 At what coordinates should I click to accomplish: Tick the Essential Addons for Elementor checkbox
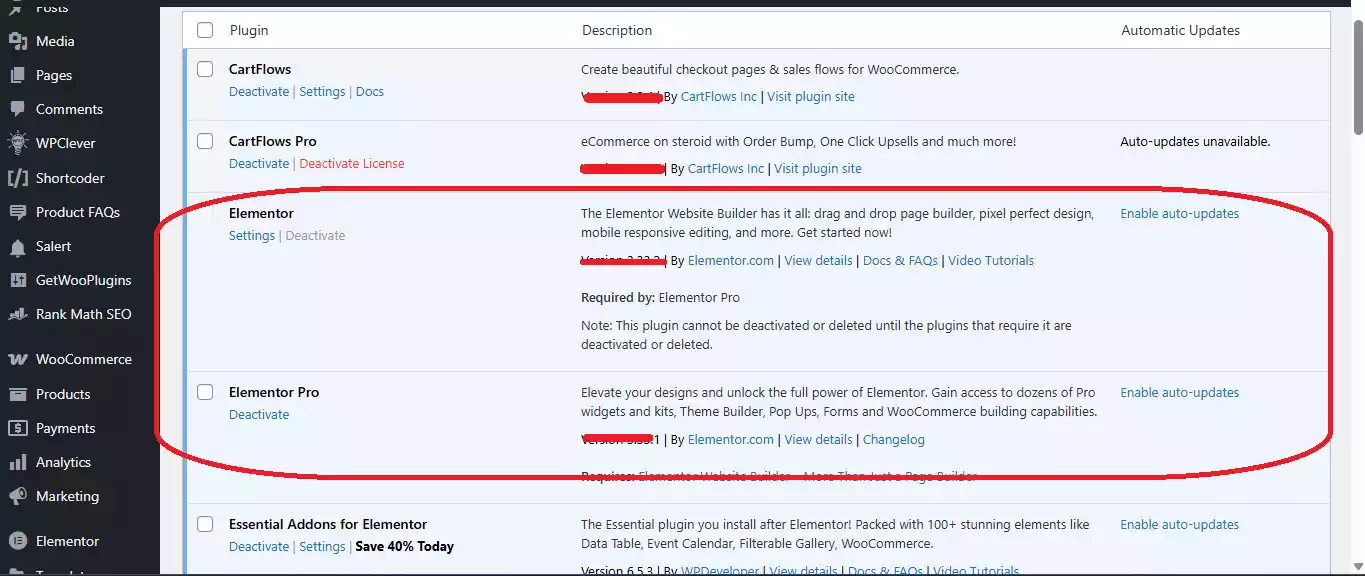tap(205, 524)
